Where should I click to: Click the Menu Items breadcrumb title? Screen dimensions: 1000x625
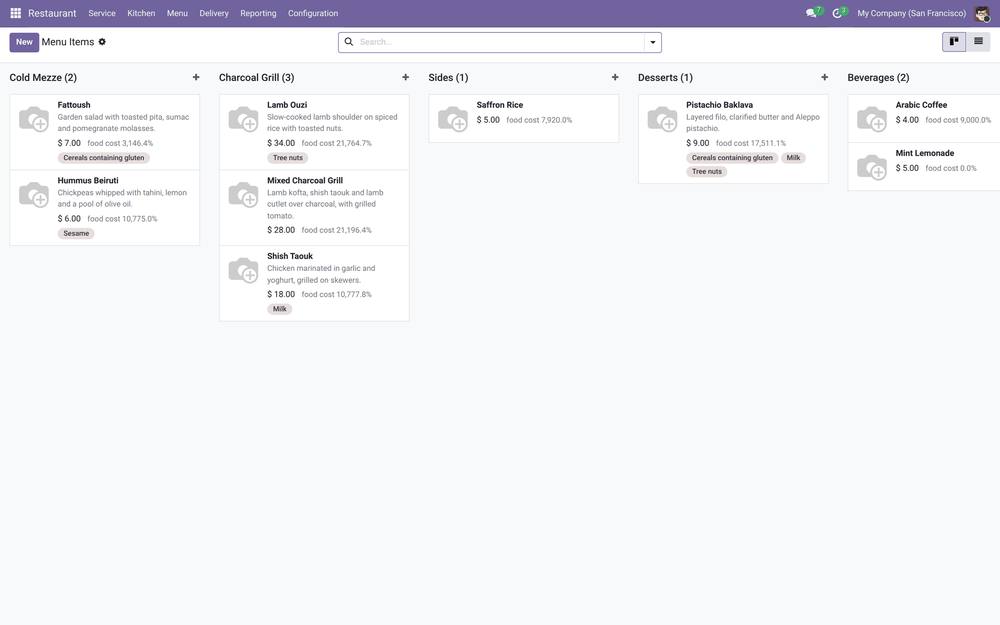(68, 42)
